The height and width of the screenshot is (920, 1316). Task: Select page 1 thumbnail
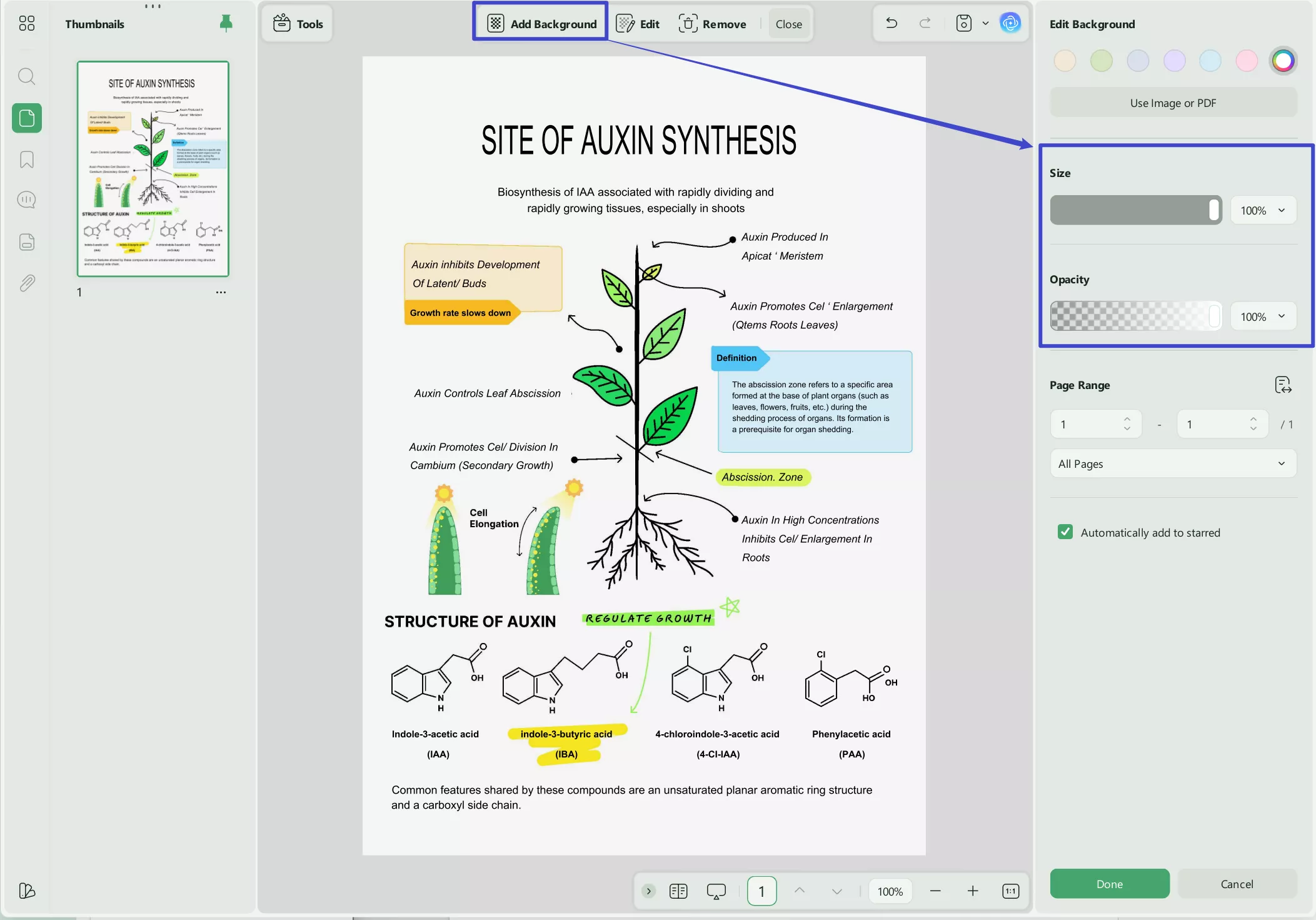(x=153, y=169)
